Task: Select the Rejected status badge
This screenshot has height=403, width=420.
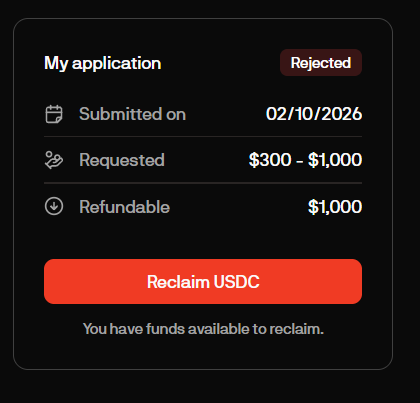Action: [x=321, y=63]
